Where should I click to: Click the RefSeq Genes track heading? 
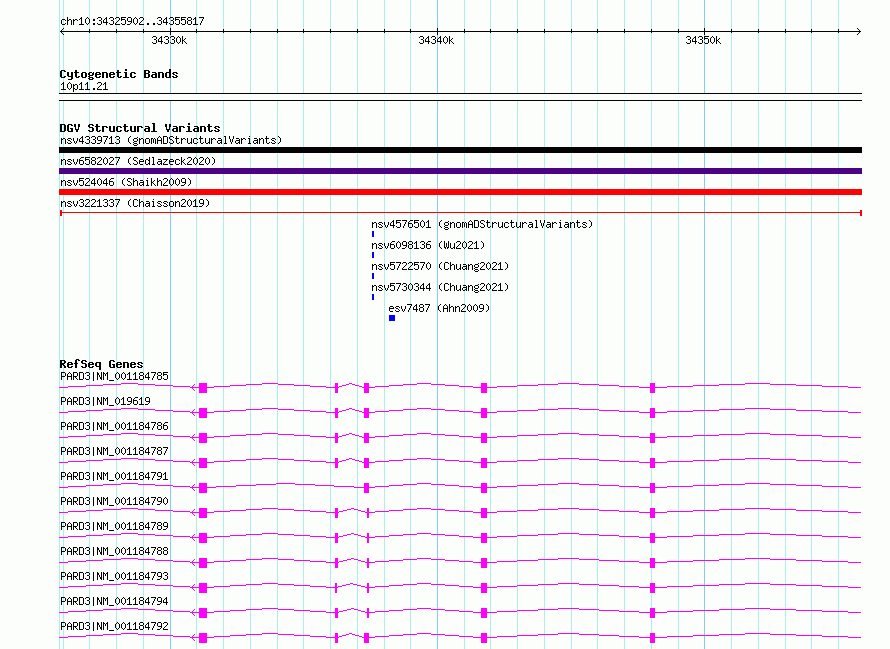(x=101, y=364)
